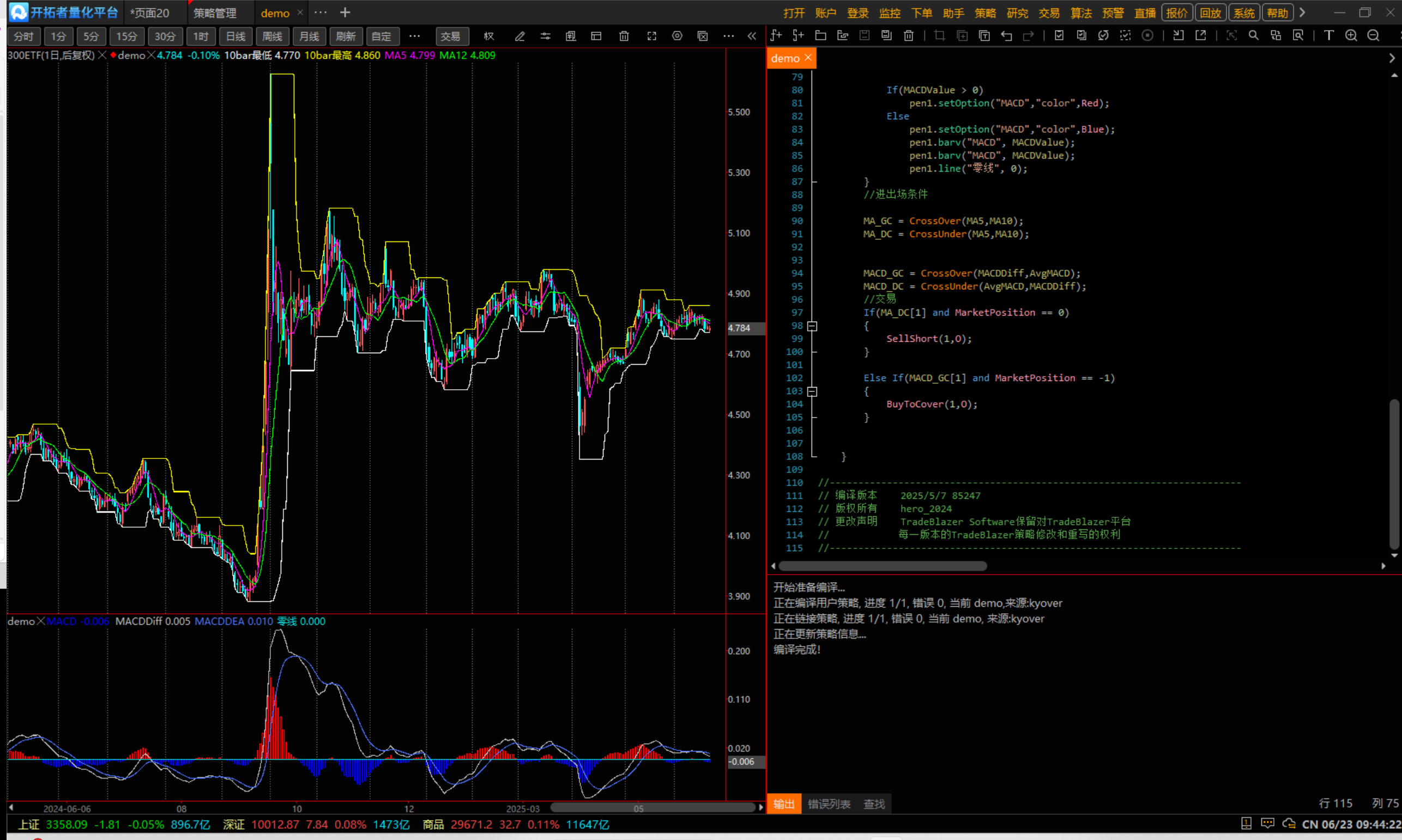Viewport: 1402px width, 840px height.
Task: Click the 报价 button
Action: click(x=1177, y=13)
